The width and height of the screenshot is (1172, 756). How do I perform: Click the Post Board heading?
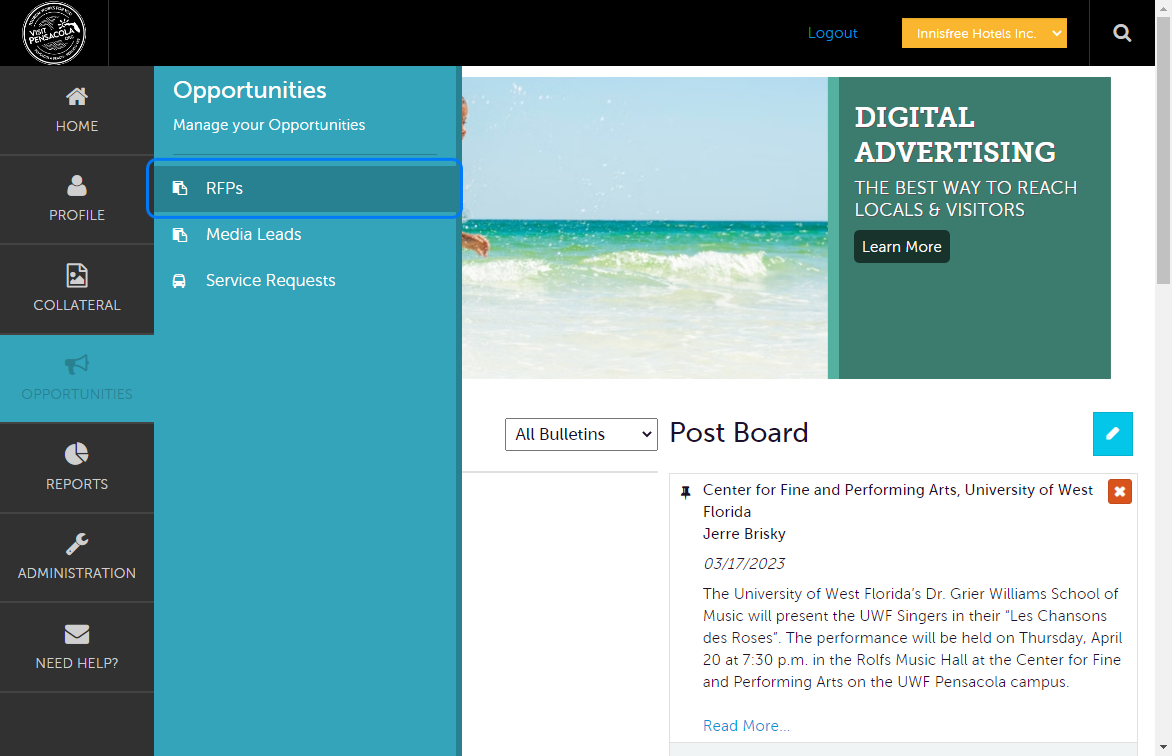(738, 433)
